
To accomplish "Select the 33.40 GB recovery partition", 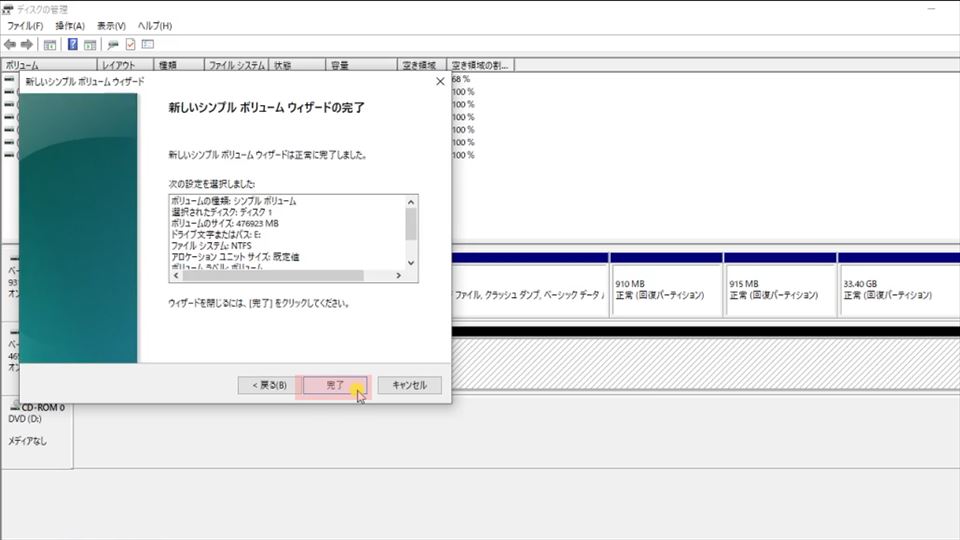I will click(x=899, y=290).
